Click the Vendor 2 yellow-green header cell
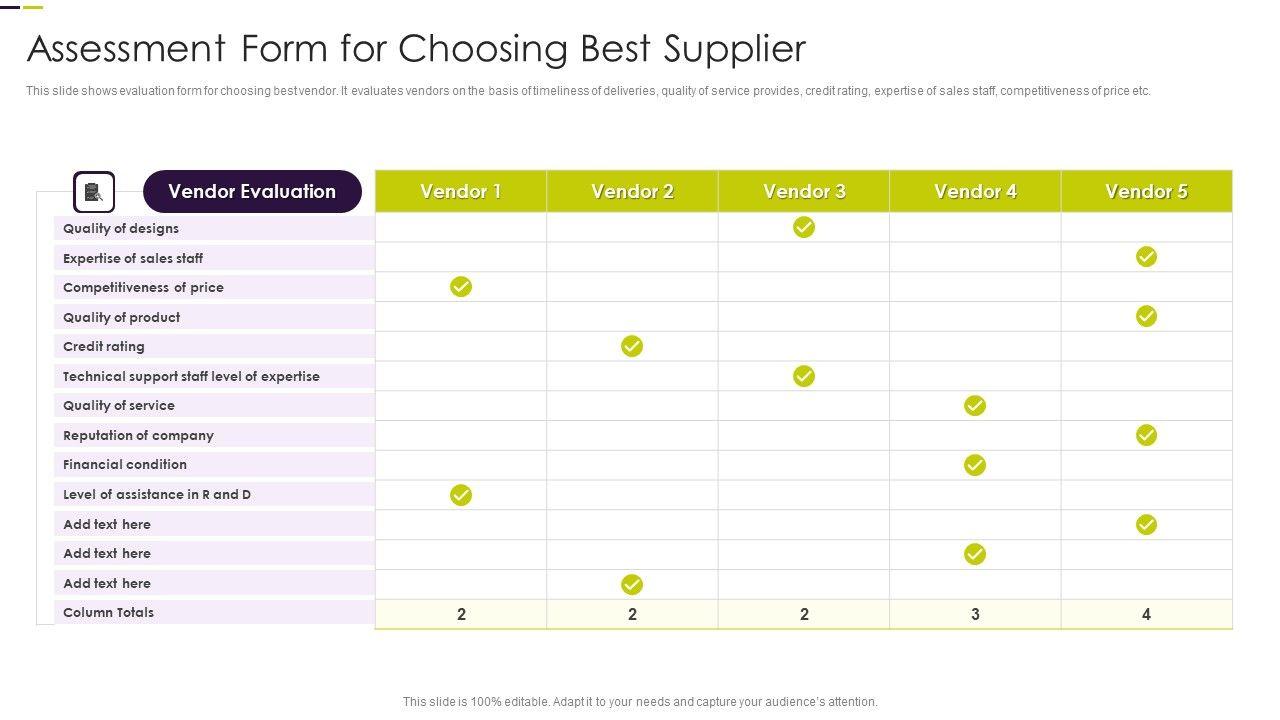This screenshot has width=1280, height=720. (632, 191)
